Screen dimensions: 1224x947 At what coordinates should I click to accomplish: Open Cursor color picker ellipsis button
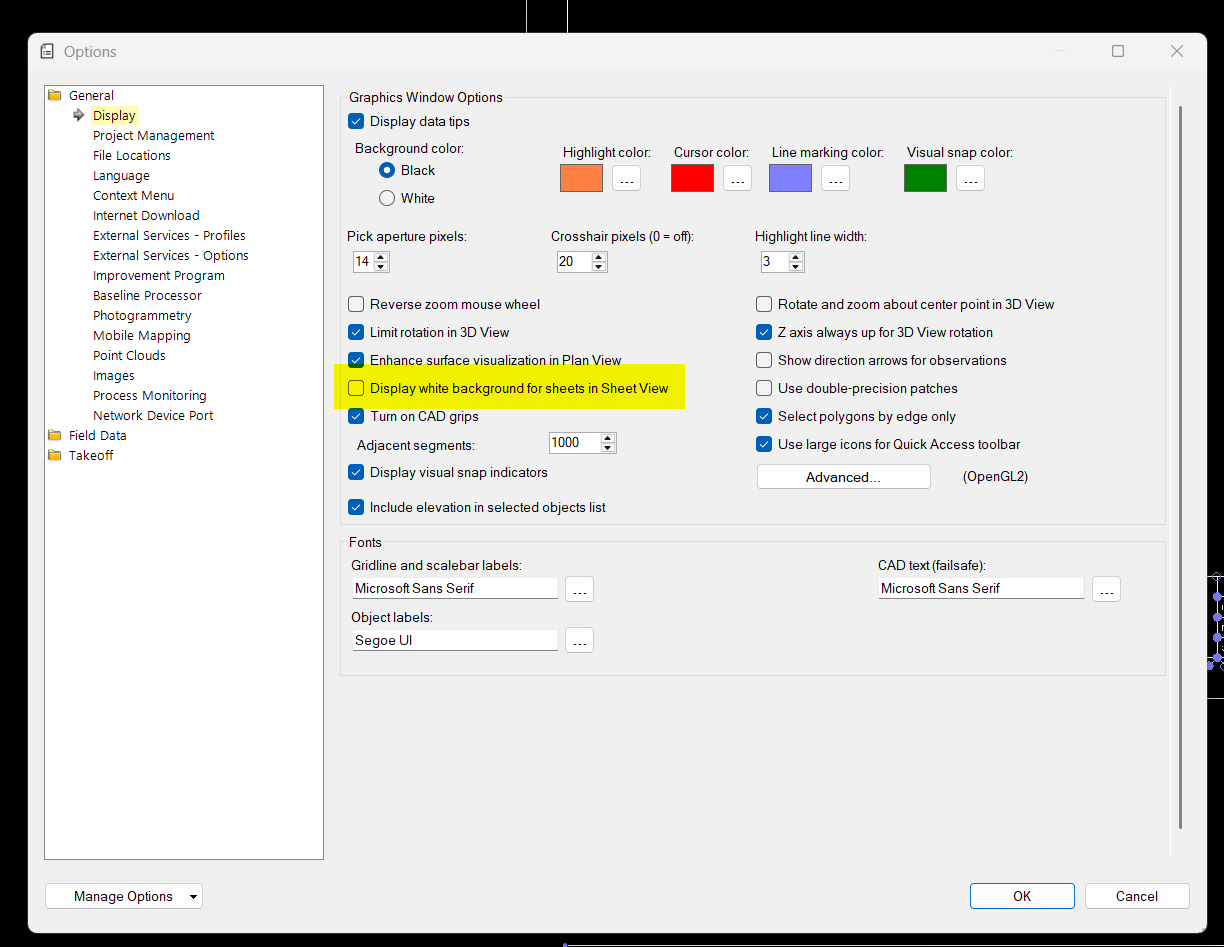pyautogui.click(x=737, y=178)
